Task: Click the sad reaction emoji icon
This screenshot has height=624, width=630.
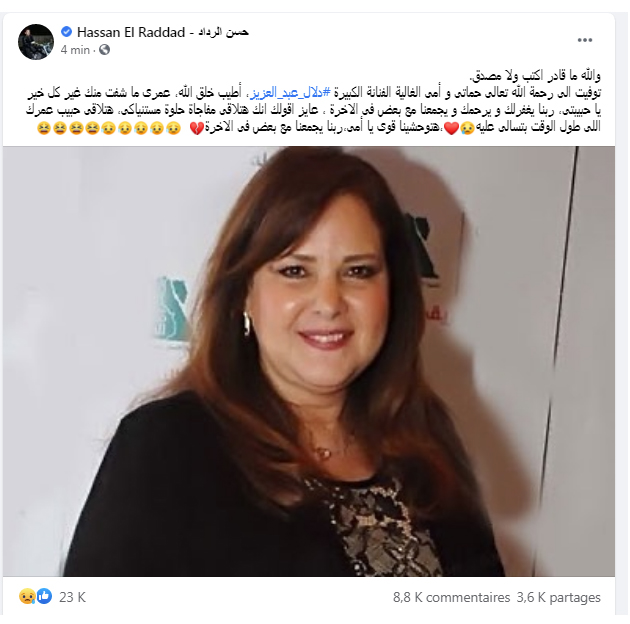Action: [x=27, y=596]
